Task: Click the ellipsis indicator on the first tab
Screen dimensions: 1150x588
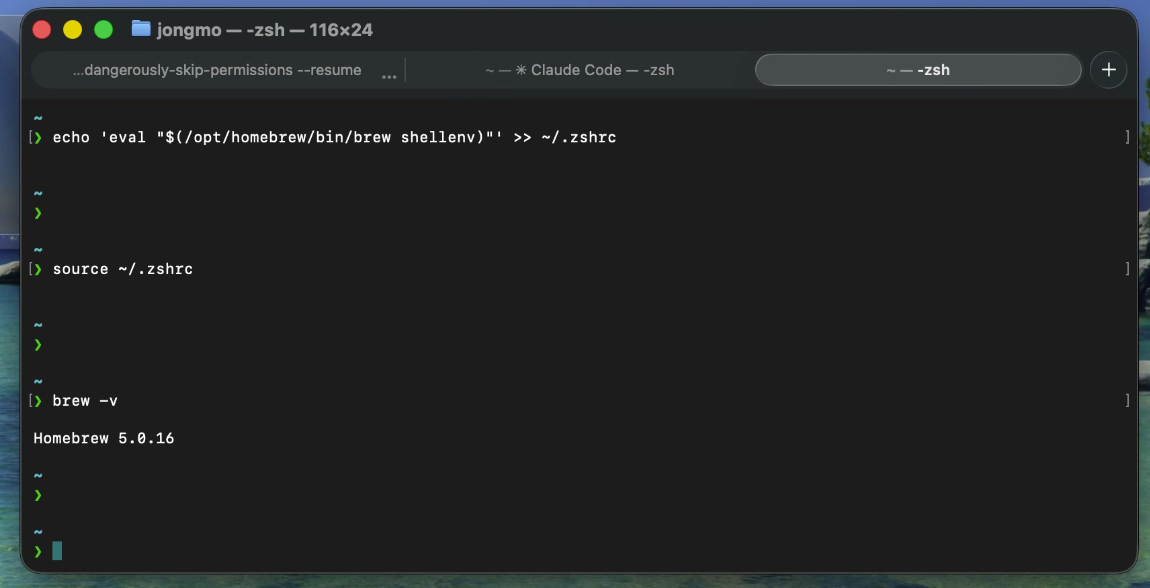Action: coord(389,72)
